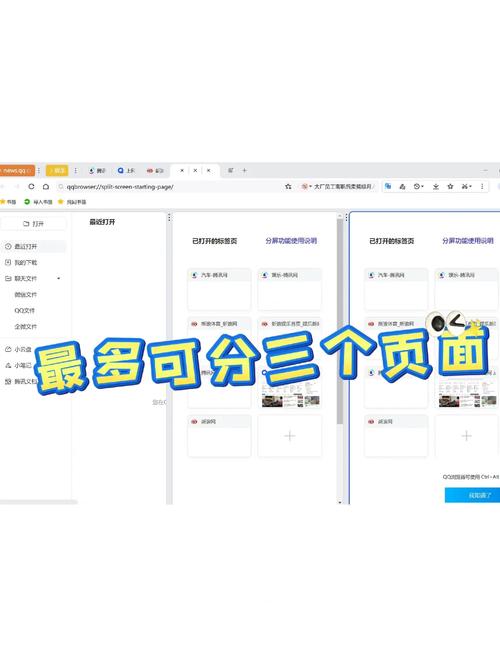
Task: Go to the browser home page icon
Action: click(46, 187)
